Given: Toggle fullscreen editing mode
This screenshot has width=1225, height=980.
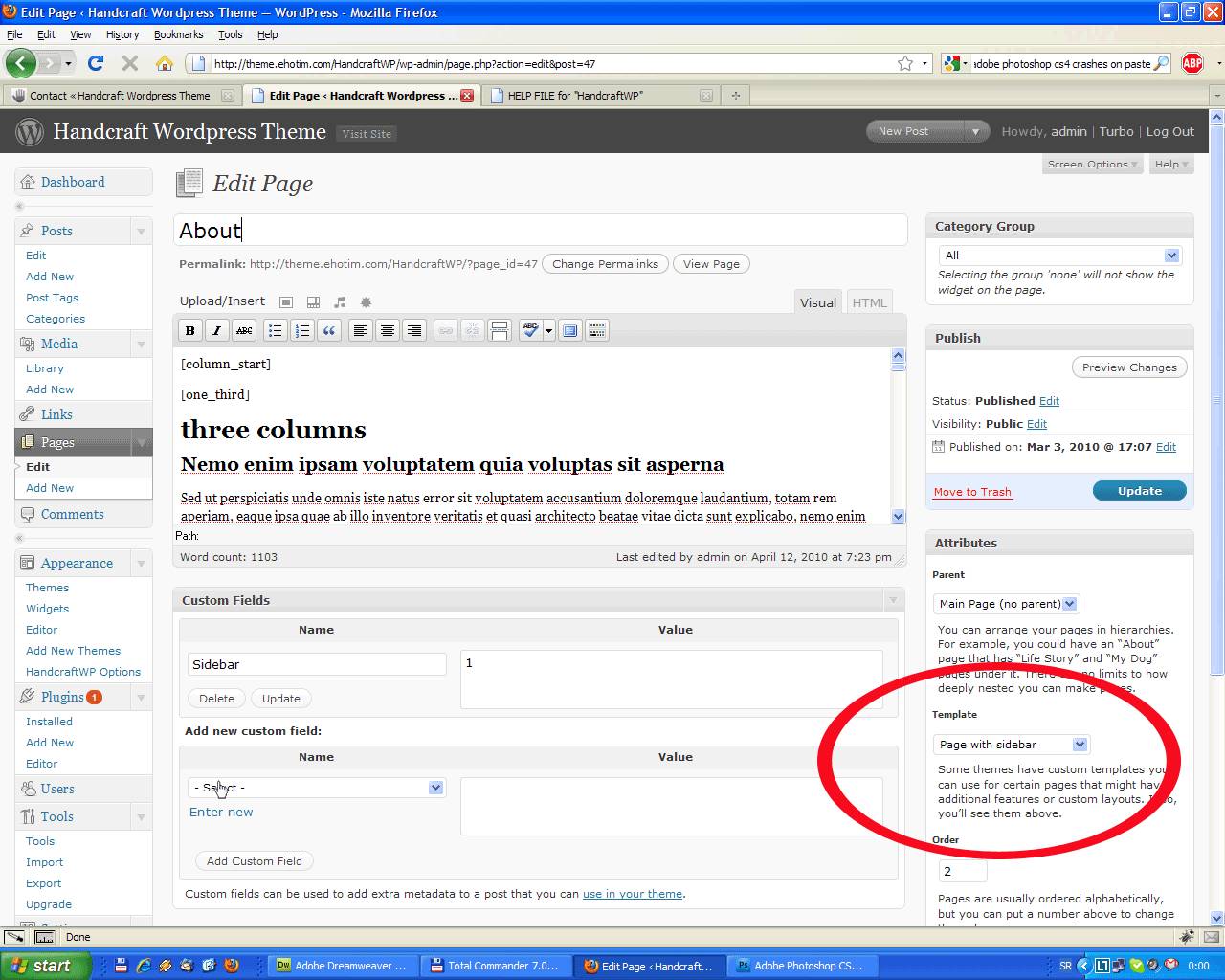Looking at the screenshot, I should [570, 330].
